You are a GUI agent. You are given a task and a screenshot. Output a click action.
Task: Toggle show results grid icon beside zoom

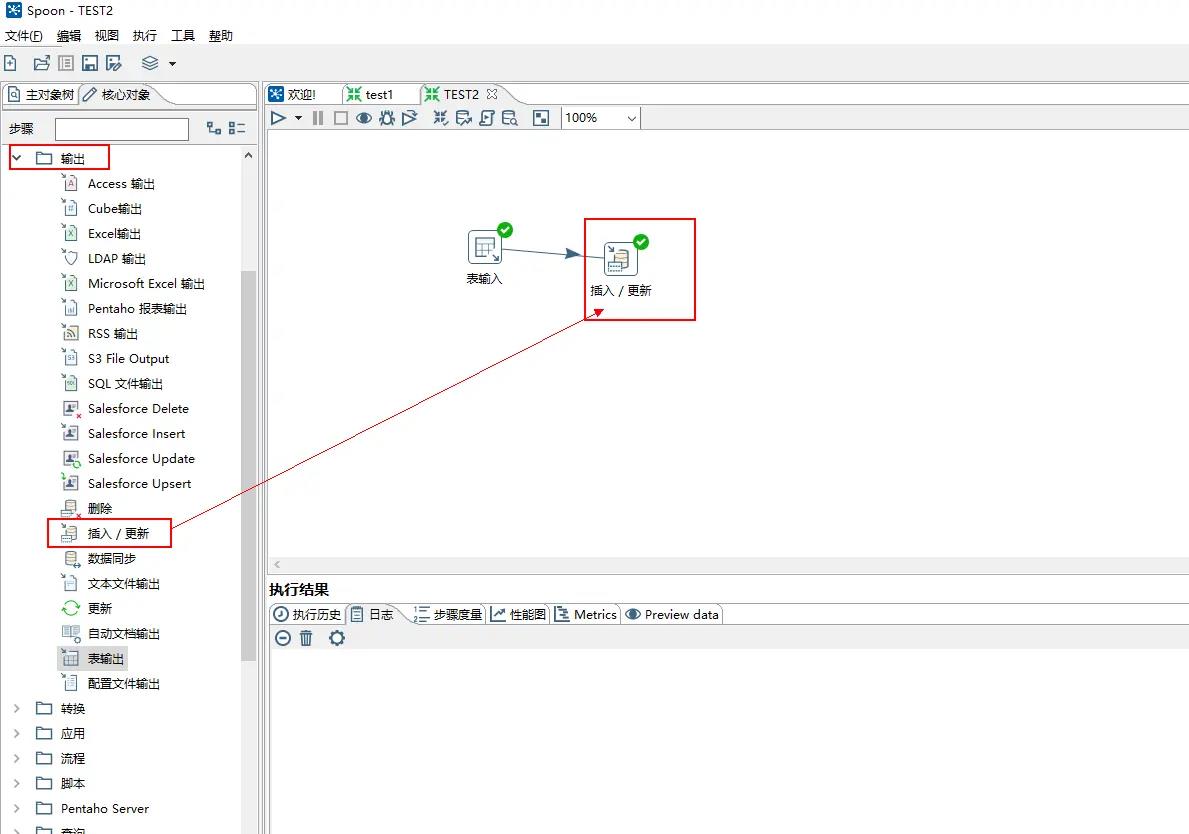[541, 118]
